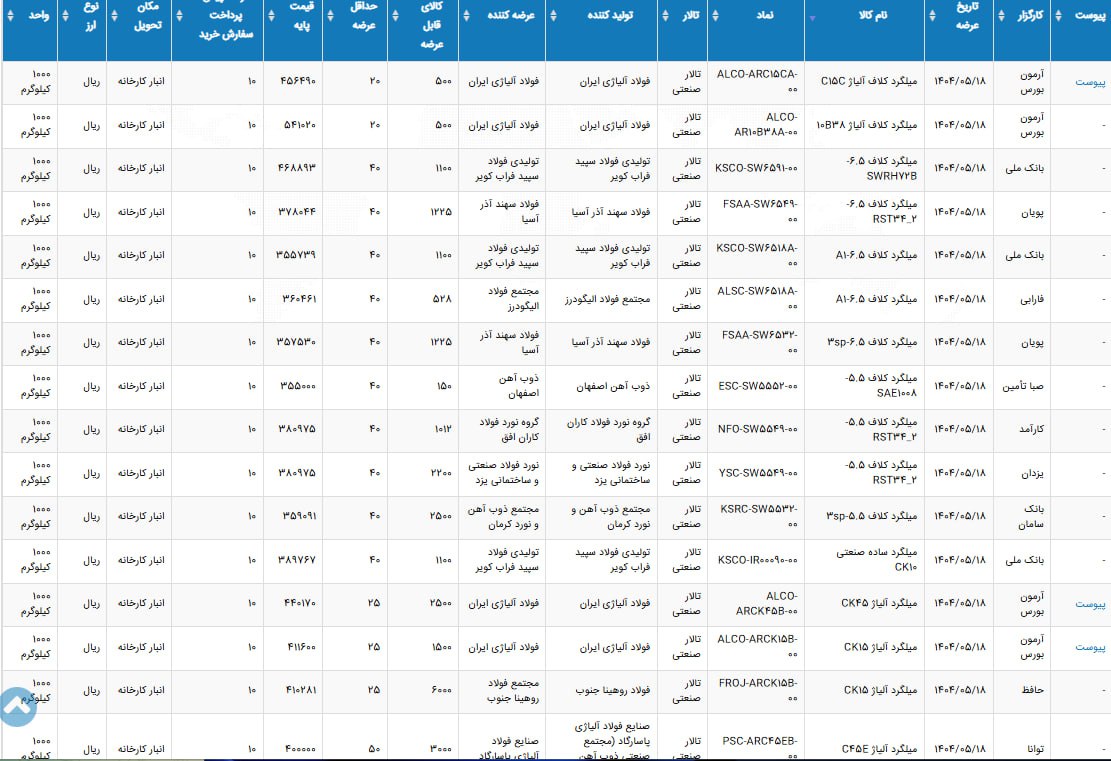Viewport: 1111px width, 761px height.
Task: Open پیوست link in ALCO-ARC15CA row
Action: 1090,82
